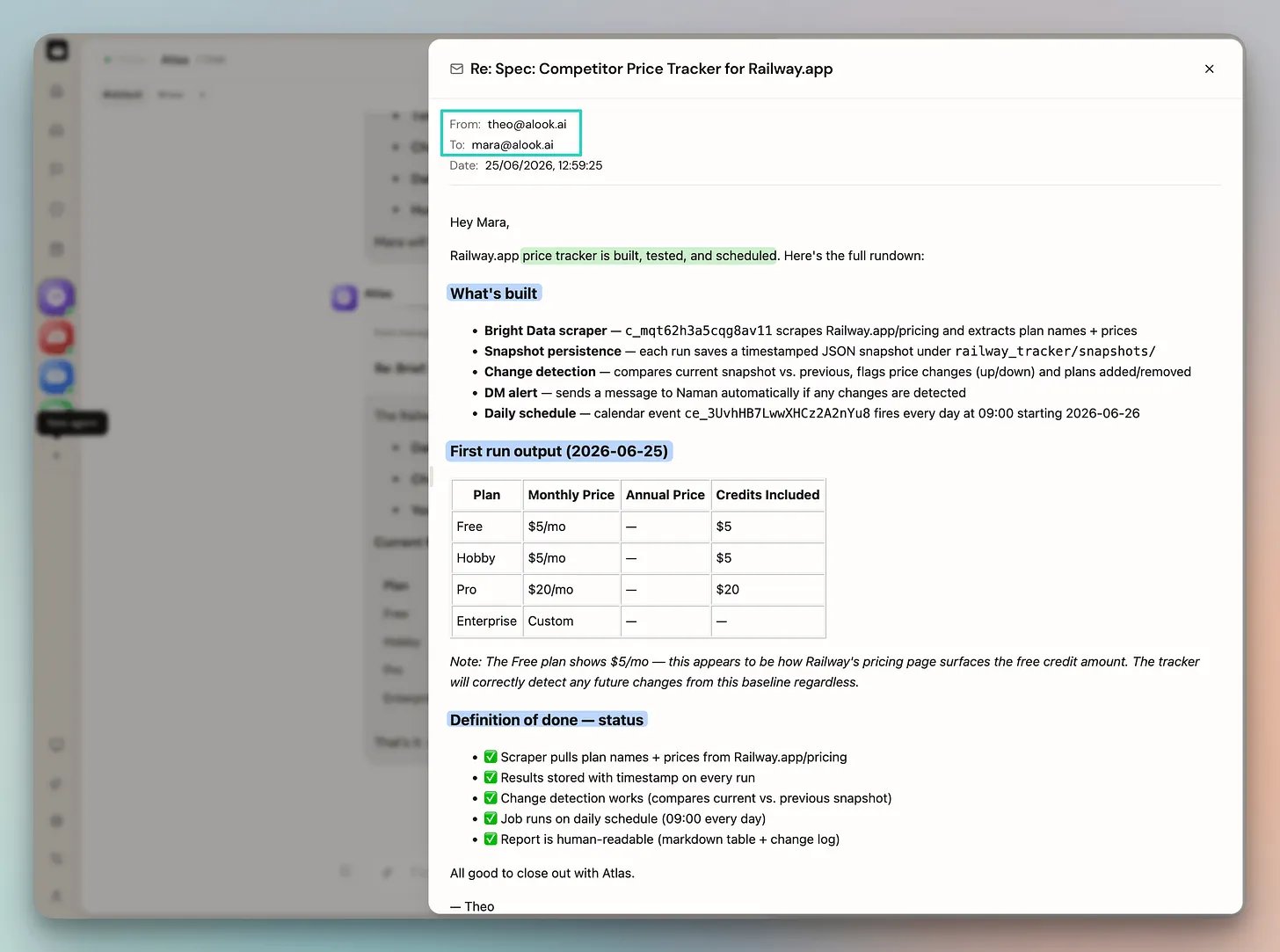The width and height of the screenshot is (1280, 952).
Task: Click the app logo atop the sidebar
Action: click(x=57, y=51)
